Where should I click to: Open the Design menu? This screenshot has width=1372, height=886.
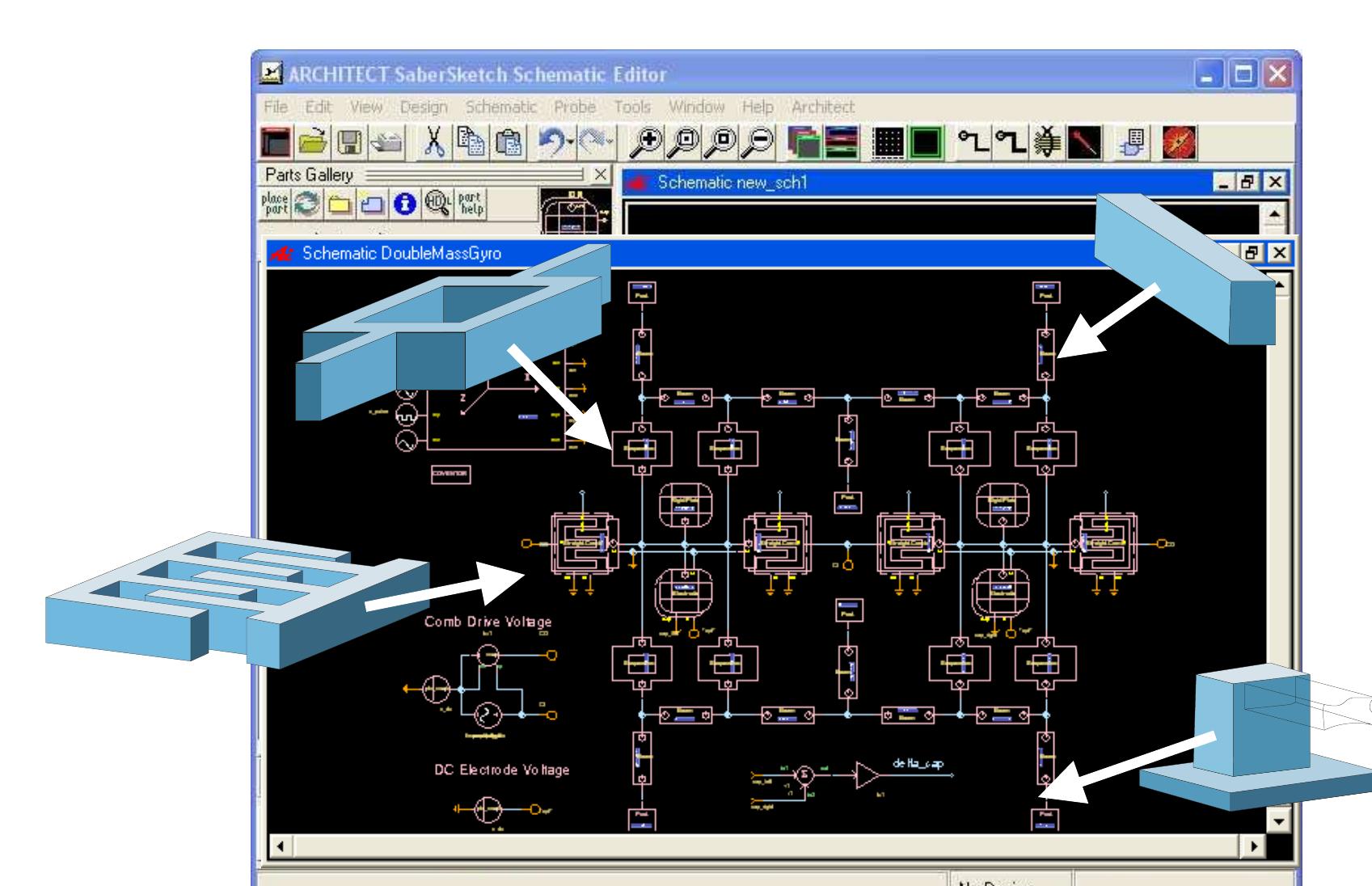point(424,107)
